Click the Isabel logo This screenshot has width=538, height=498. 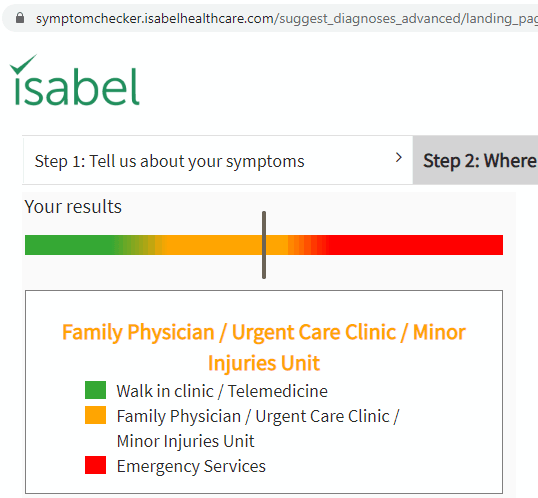(74, 80)
